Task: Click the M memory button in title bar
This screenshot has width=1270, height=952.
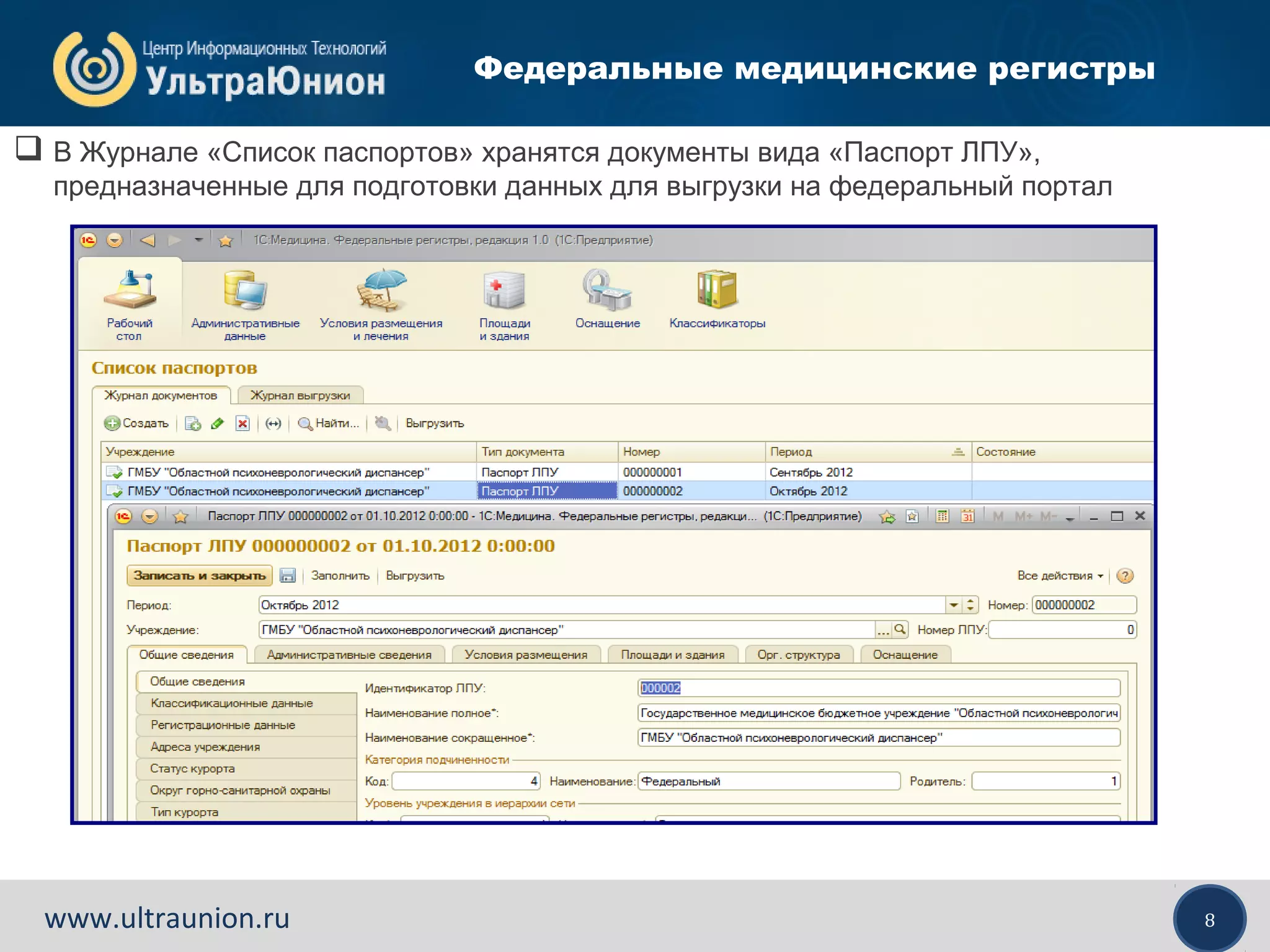Action: point(998,516)
